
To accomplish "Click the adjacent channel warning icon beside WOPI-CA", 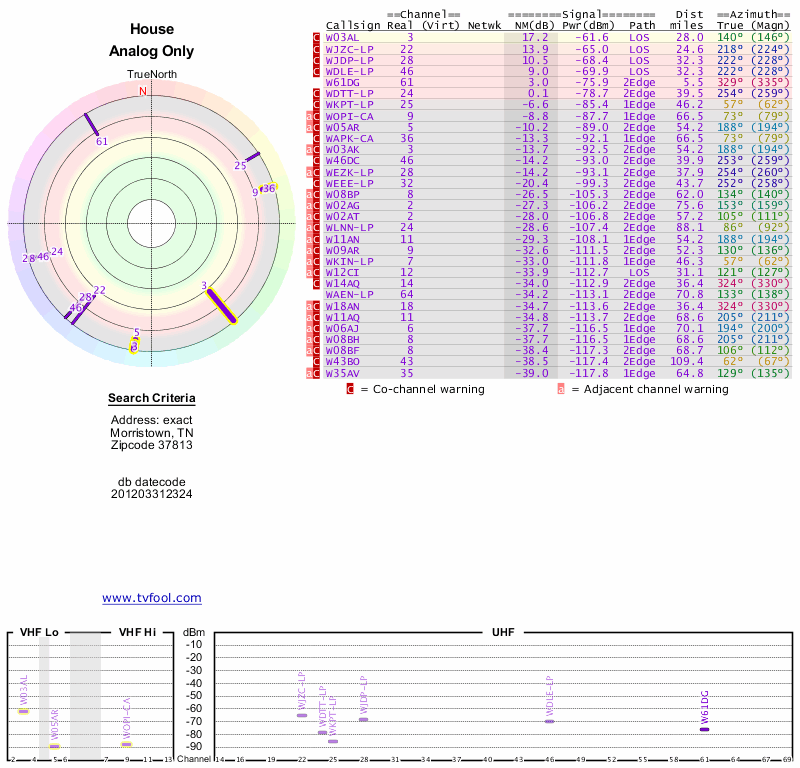I will click(x=310, y=116).
